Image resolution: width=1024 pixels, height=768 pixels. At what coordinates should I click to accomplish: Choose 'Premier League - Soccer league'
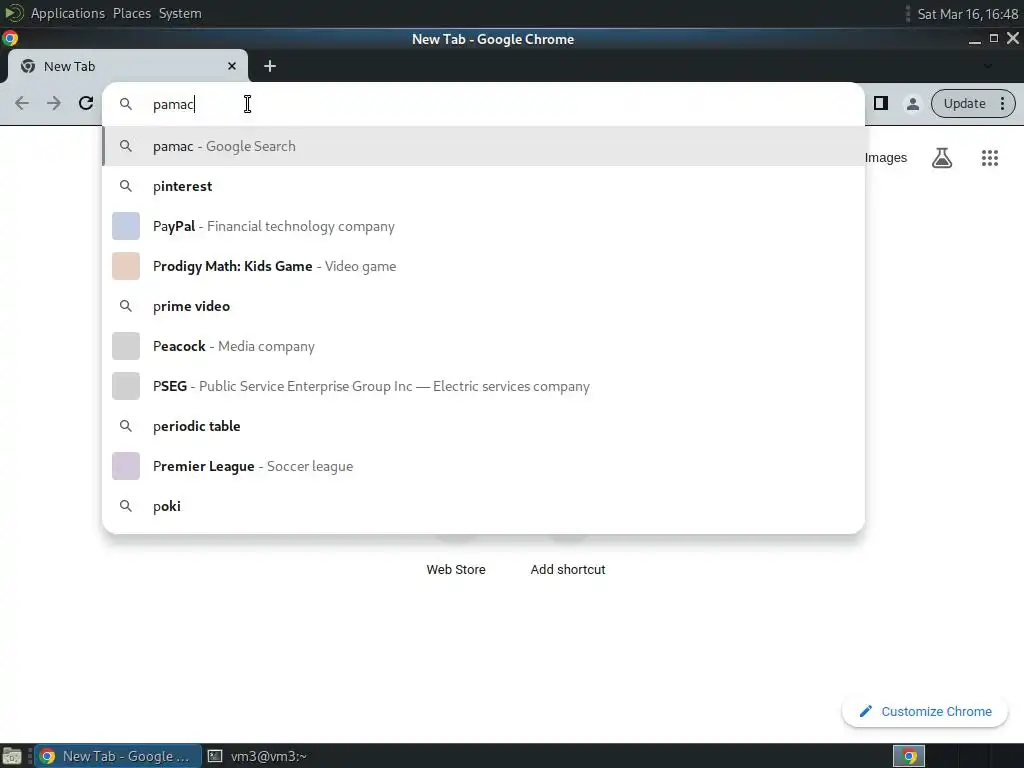click(x=484, y=466)
